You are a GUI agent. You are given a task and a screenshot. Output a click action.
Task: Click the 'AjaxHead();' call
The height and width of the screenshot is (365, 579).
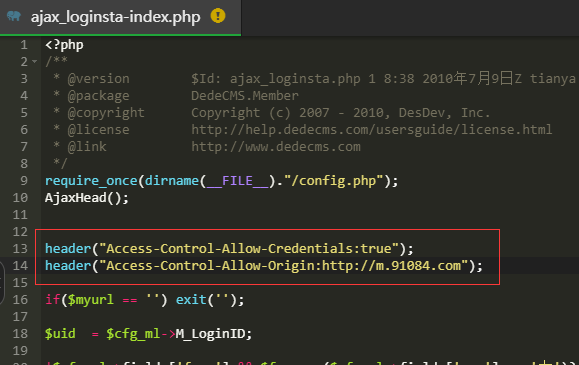click(87, 198)
